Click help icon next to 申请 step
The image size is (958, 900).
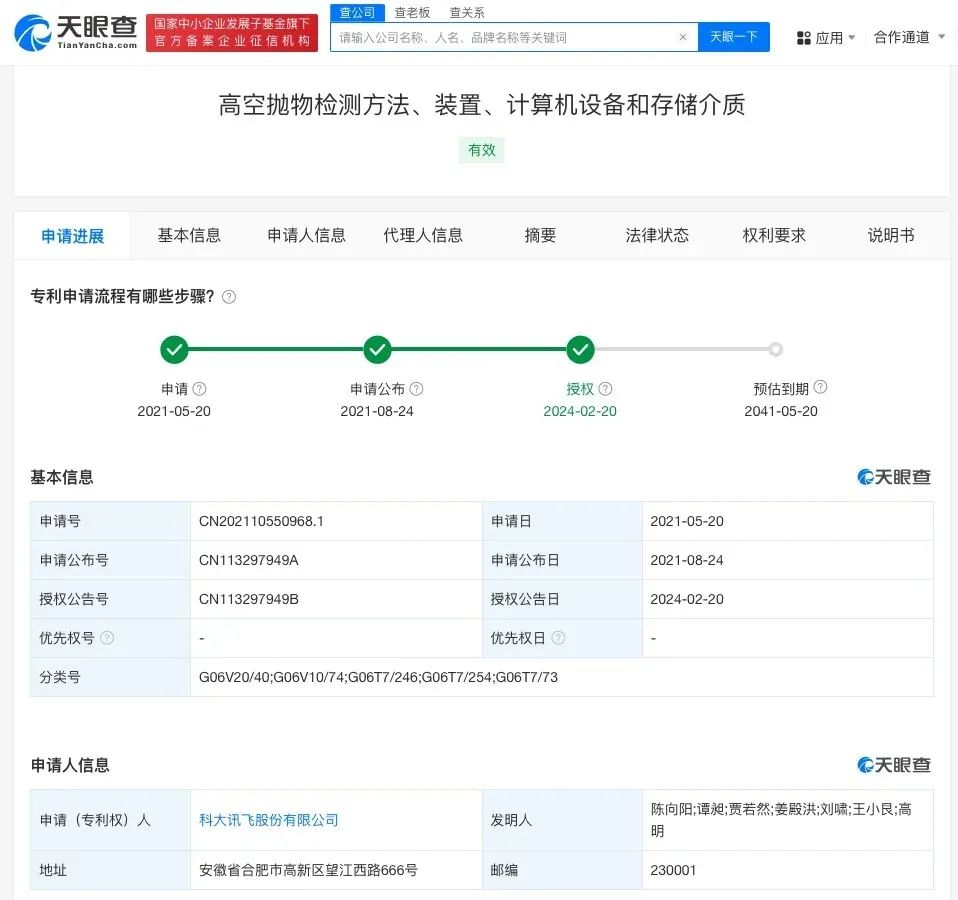coord(200,389)
